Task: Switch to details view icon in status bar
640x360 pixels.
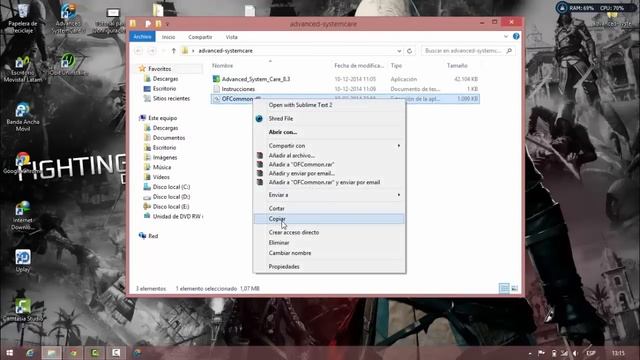Action: (x=504, y=288)
